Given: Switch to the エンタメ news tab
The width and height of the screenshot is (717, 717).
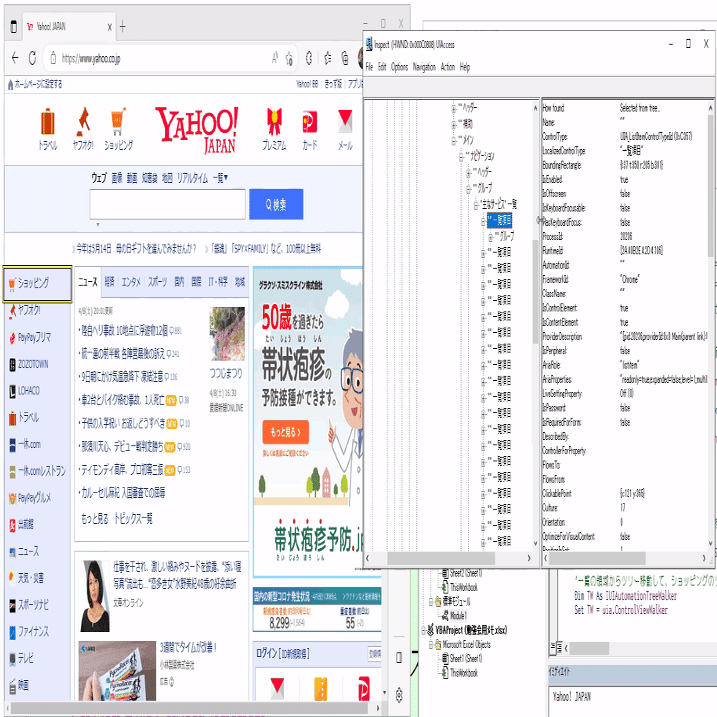Looking at the screenshot, I should point(131,282).
